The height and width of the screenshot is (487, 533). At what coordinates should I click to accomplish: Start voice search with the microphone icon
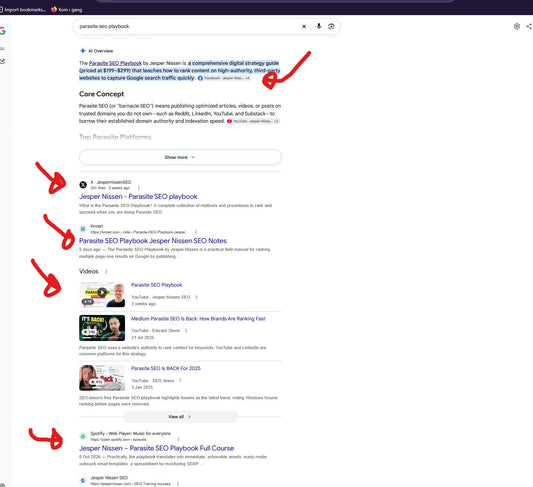tap(319, 26)
